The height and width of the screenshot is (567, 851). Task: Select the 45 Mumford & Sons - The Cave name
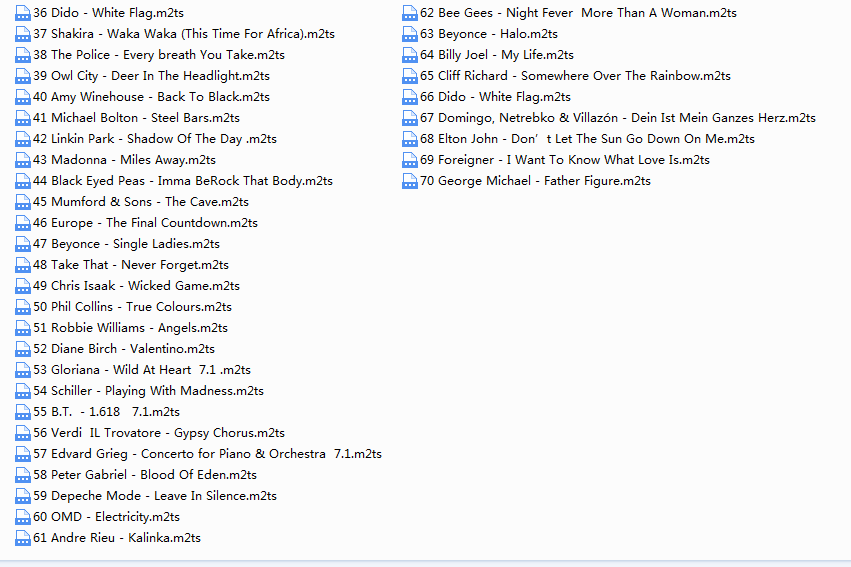141,202
